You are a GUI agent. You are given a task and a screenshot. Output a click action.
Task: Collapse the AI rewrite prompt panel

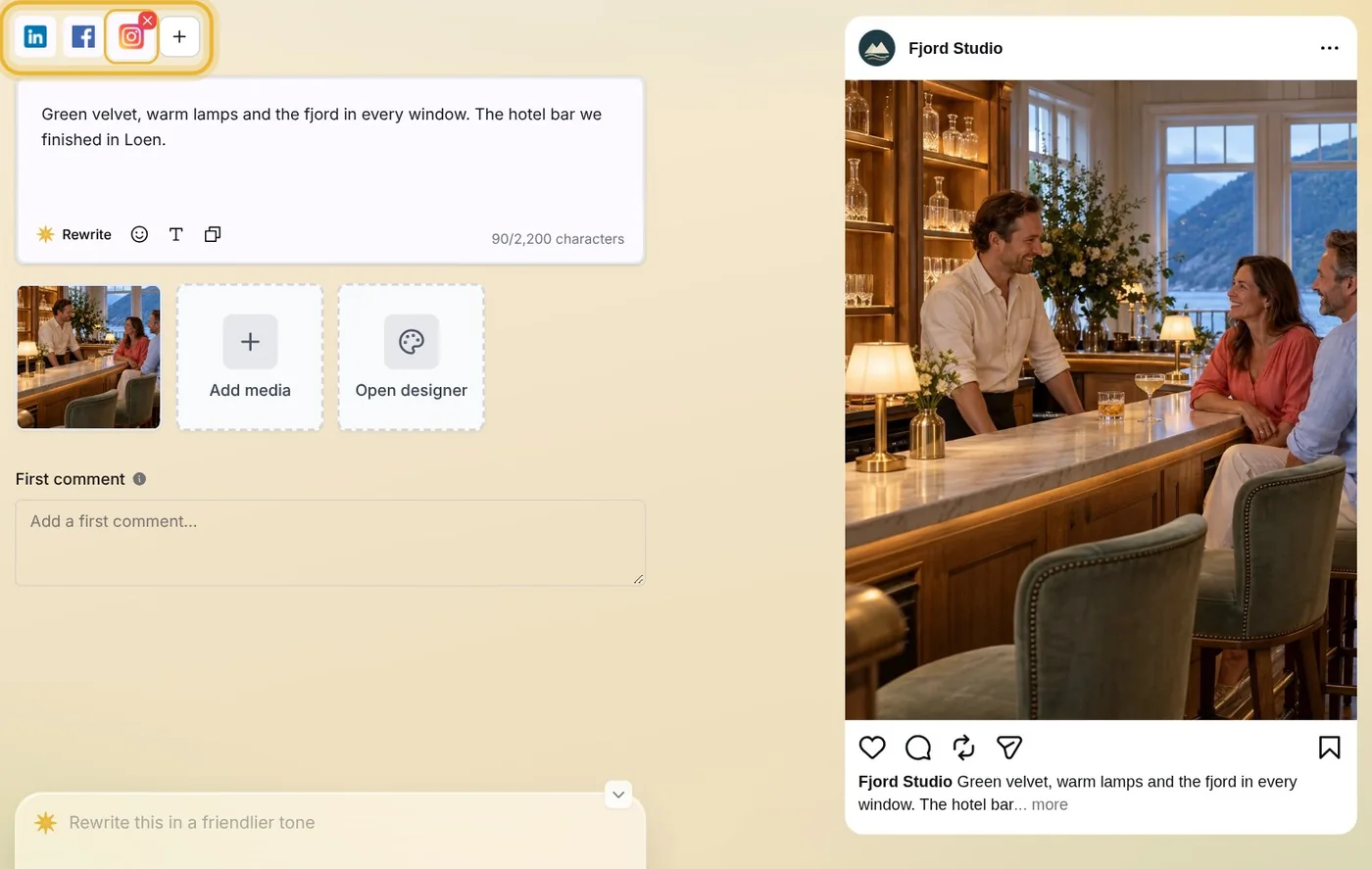click(618, 795)
